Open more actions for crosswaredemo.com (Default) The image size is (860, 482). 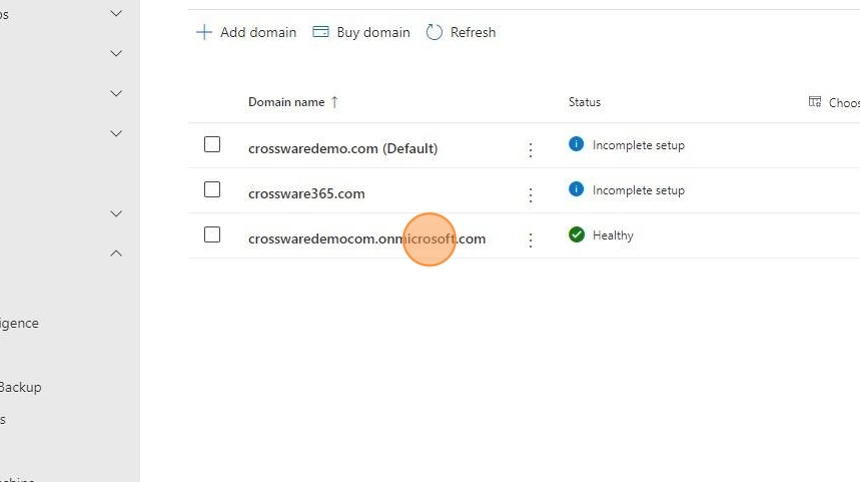530,150
